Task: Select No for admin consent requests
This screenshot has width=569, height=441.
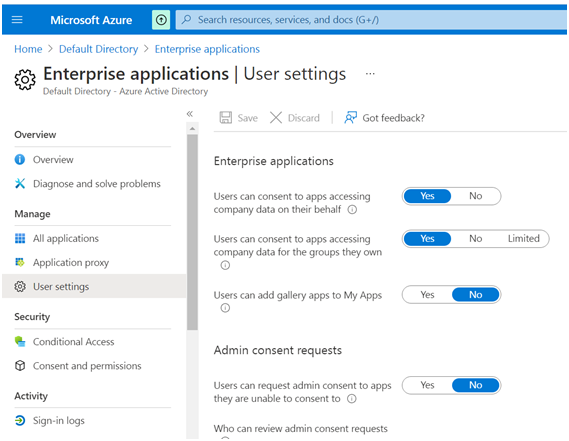Action: coord(475,385)
